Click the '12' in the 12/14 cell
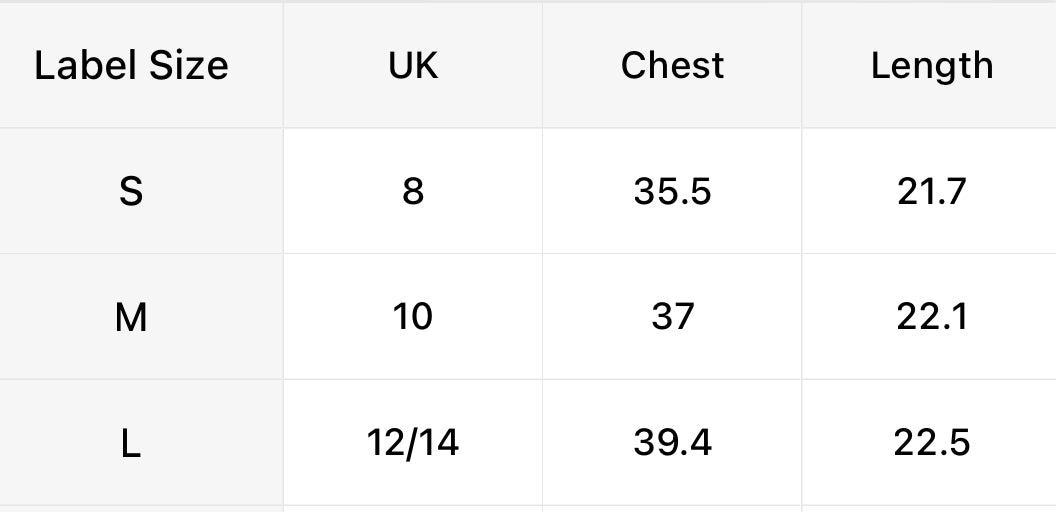 pyautogui.click(x=385, y=442)
